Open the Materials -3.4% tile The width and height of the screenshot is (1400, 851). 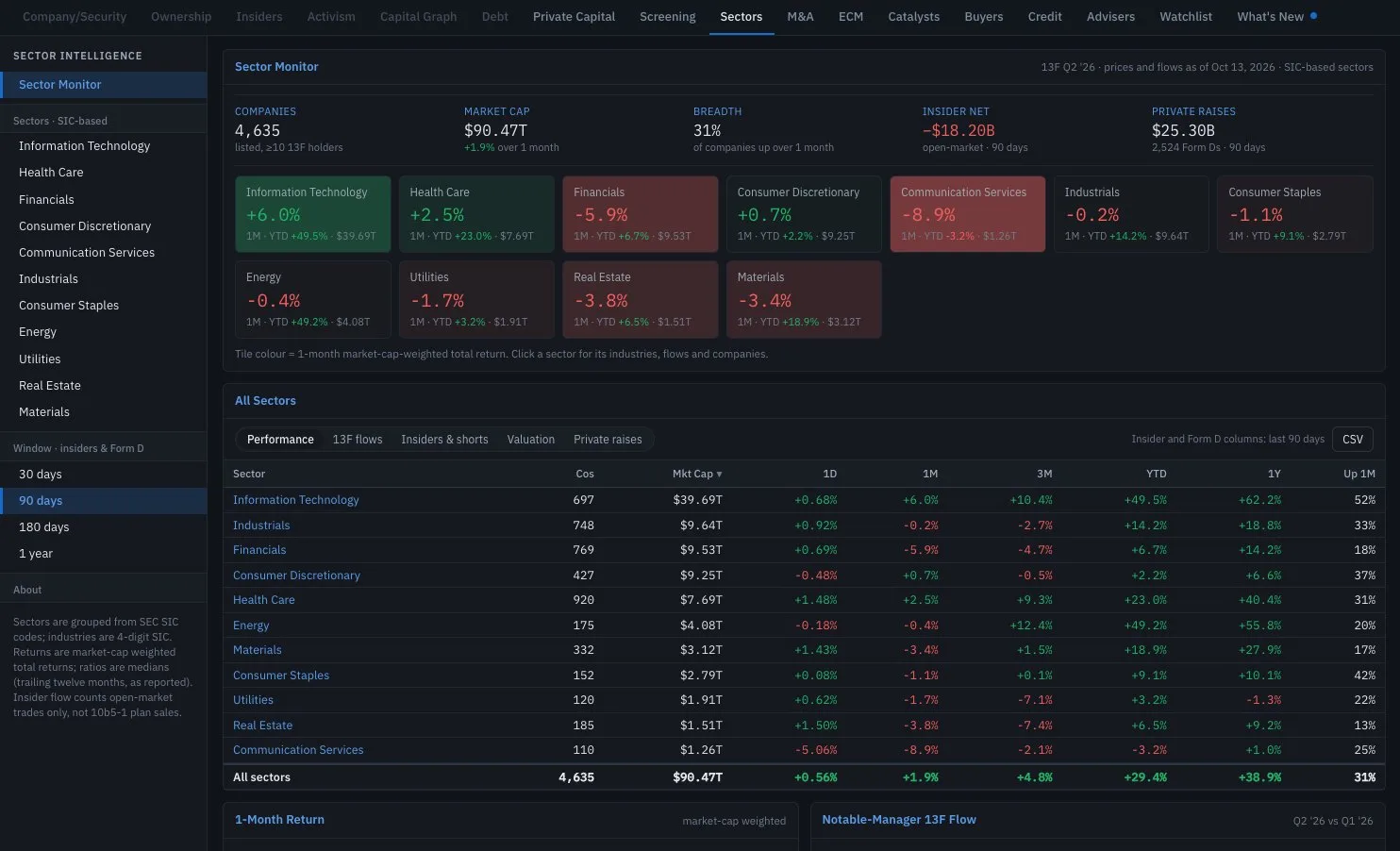(804, 299)
